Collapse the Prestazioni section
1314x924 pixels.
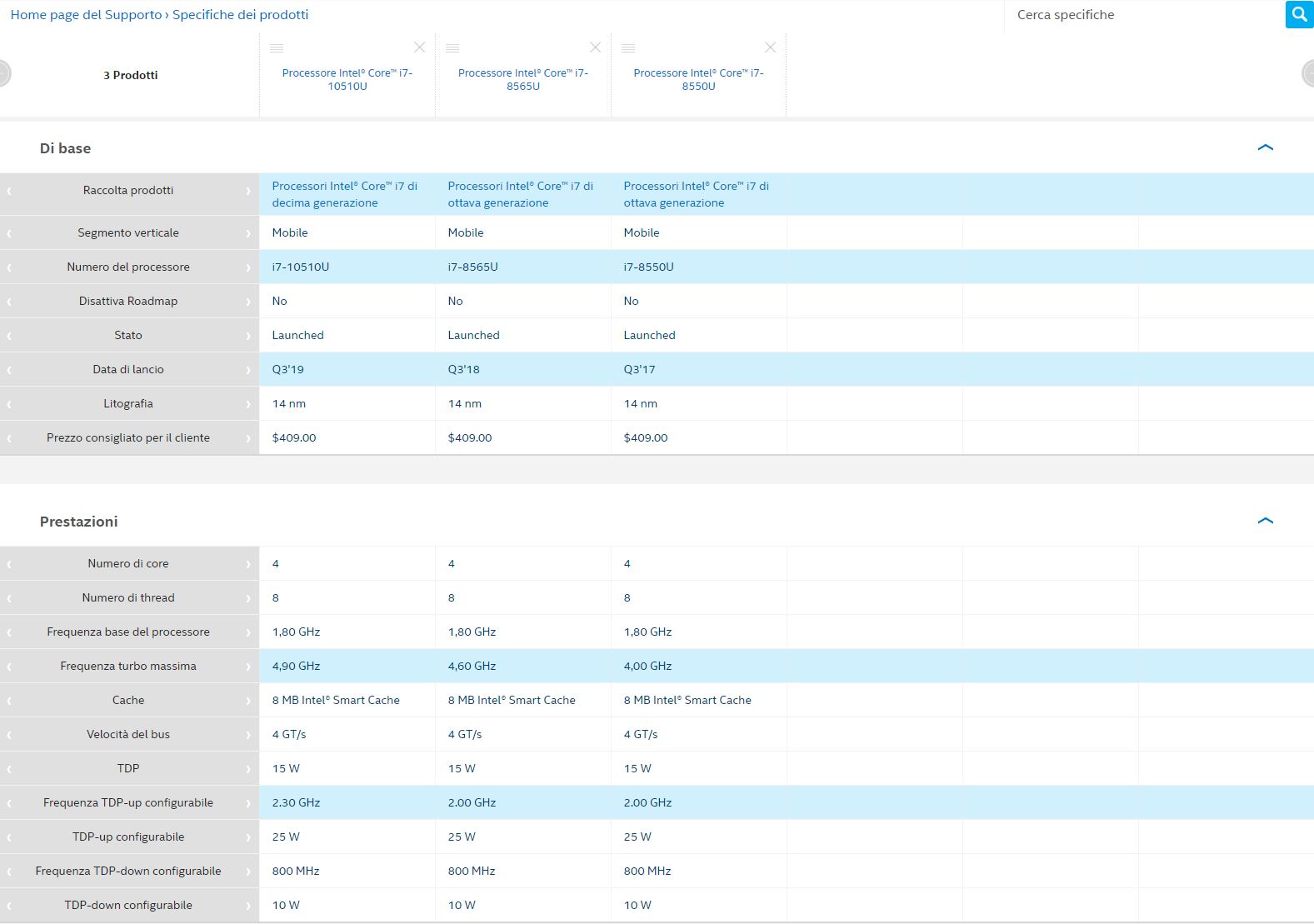click(x=1265, y=521)
